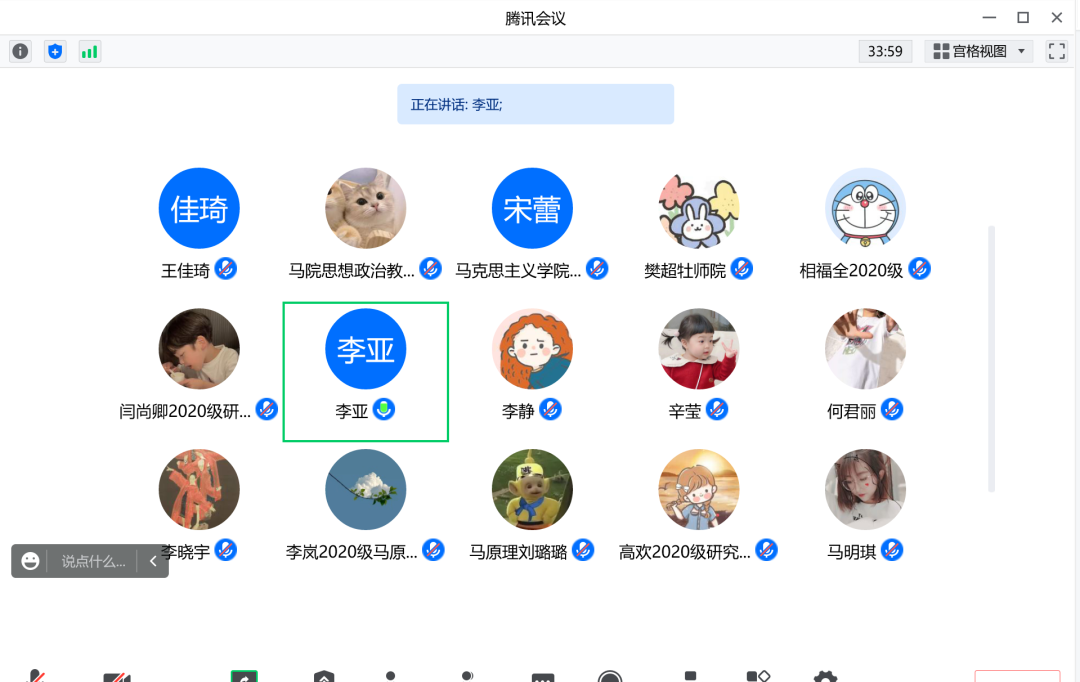Click the settings gear in bottom toolbar

(825, 676)
